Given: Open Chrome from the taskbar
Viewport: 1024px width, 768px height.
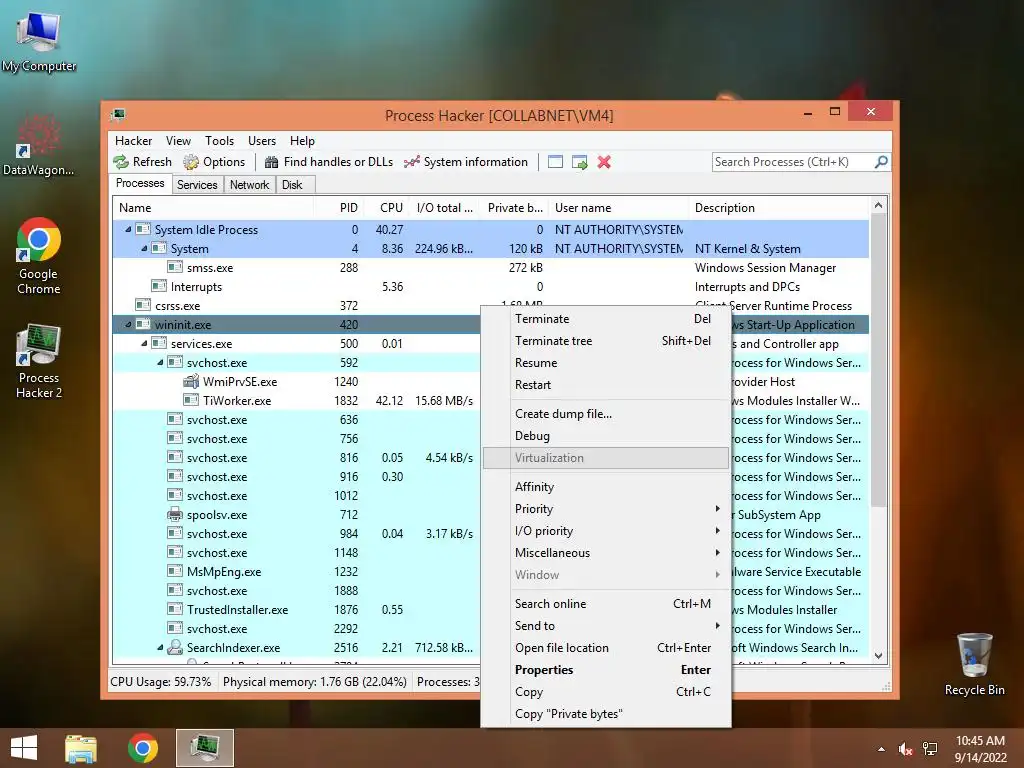Looking at the screenshot, I should (x=142, y=748).
